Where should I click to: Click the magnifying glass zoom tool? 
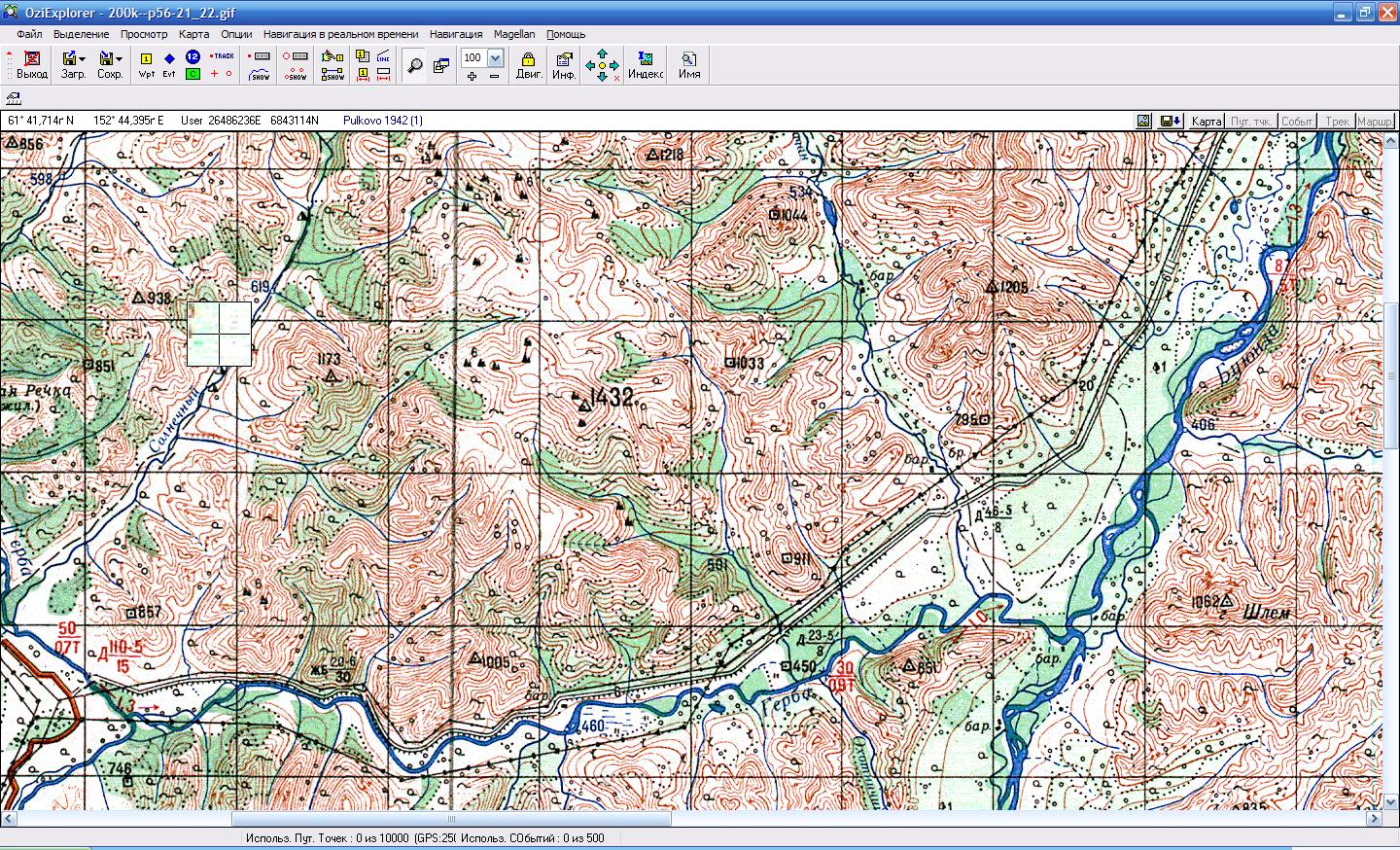[x=414, y=65]
